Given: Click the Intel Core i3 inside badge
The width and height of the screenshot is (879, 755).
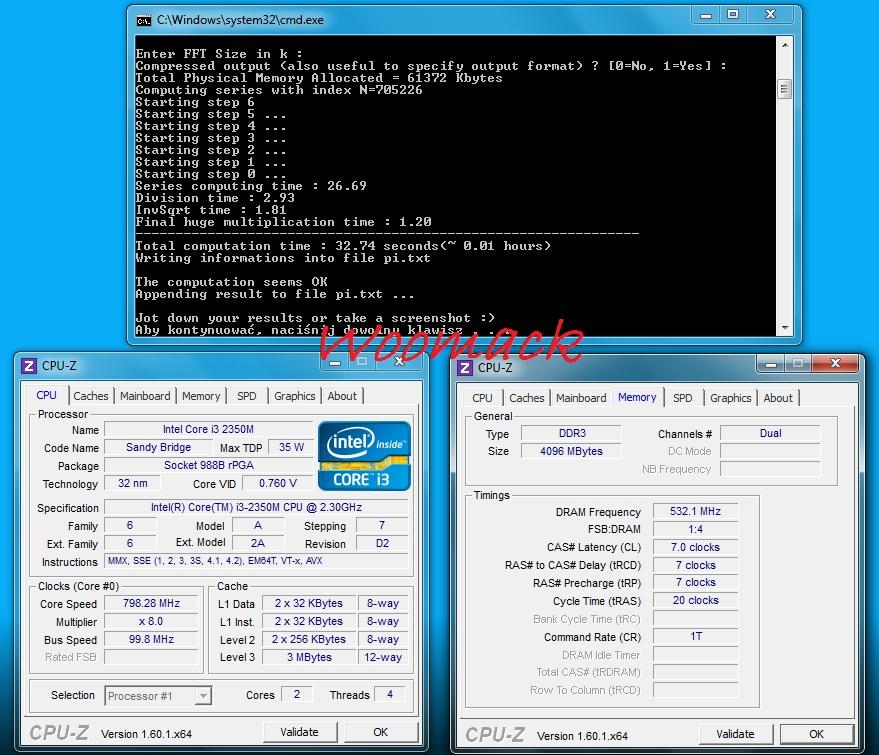Looking at the screenshot, I should pos(364,456).
